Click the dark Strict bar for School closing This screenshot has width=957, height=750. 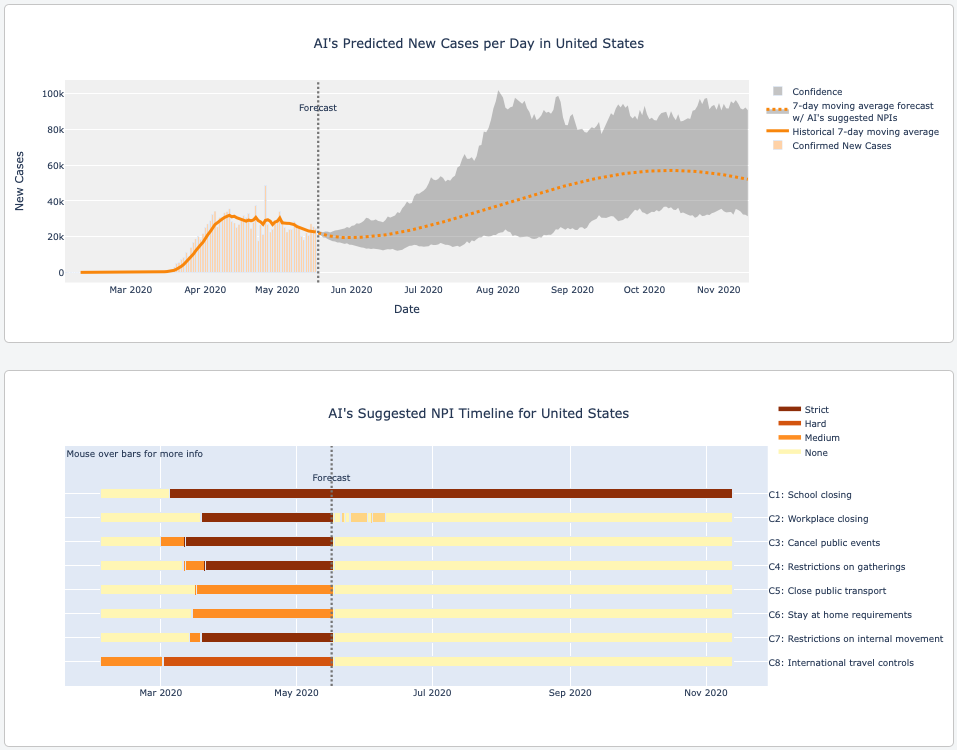450,494
